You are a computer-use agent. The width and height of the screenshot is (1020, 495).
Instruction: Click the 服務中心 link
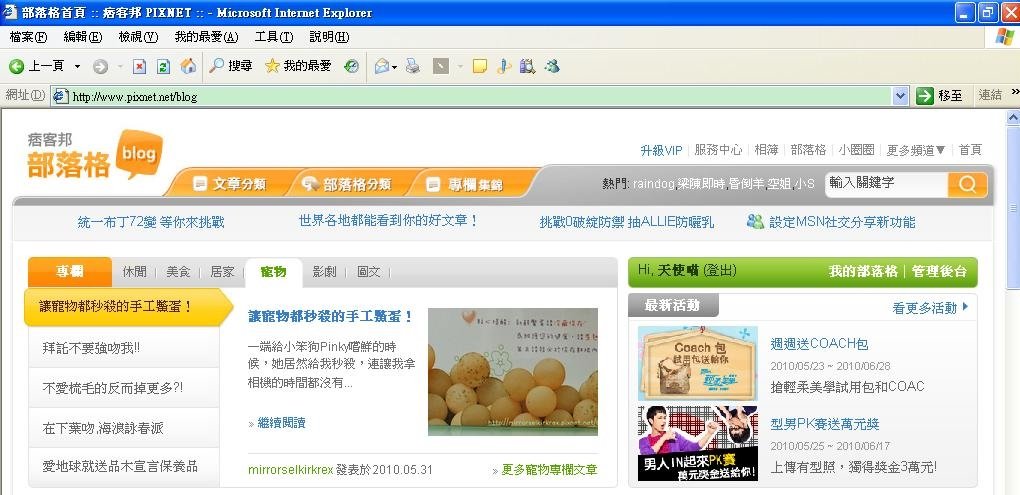coord(718,150)
